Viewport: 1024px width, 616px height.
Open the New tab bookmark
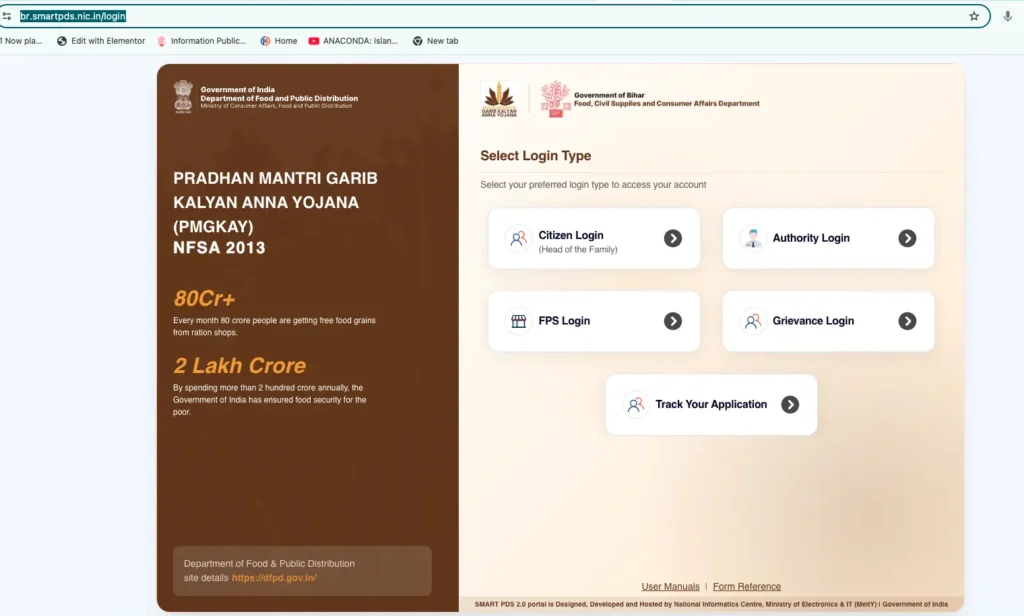[x=436, y=41]
